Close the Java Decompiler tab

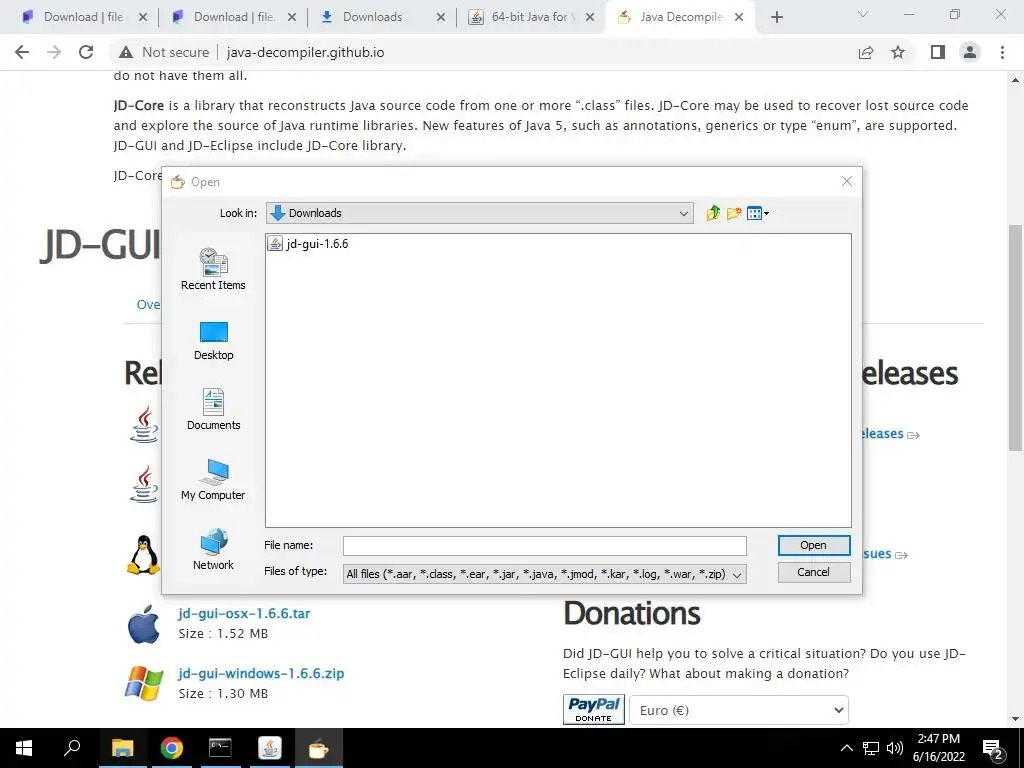pos(739,17)
